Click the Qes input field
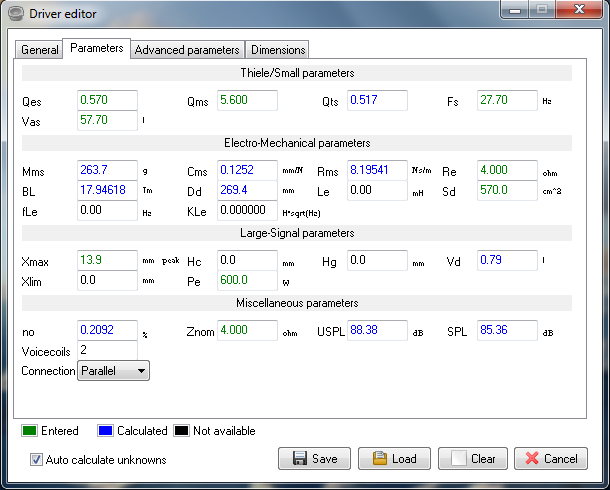Viewport: 610px width, 490px height. click(x=107, y=100)
